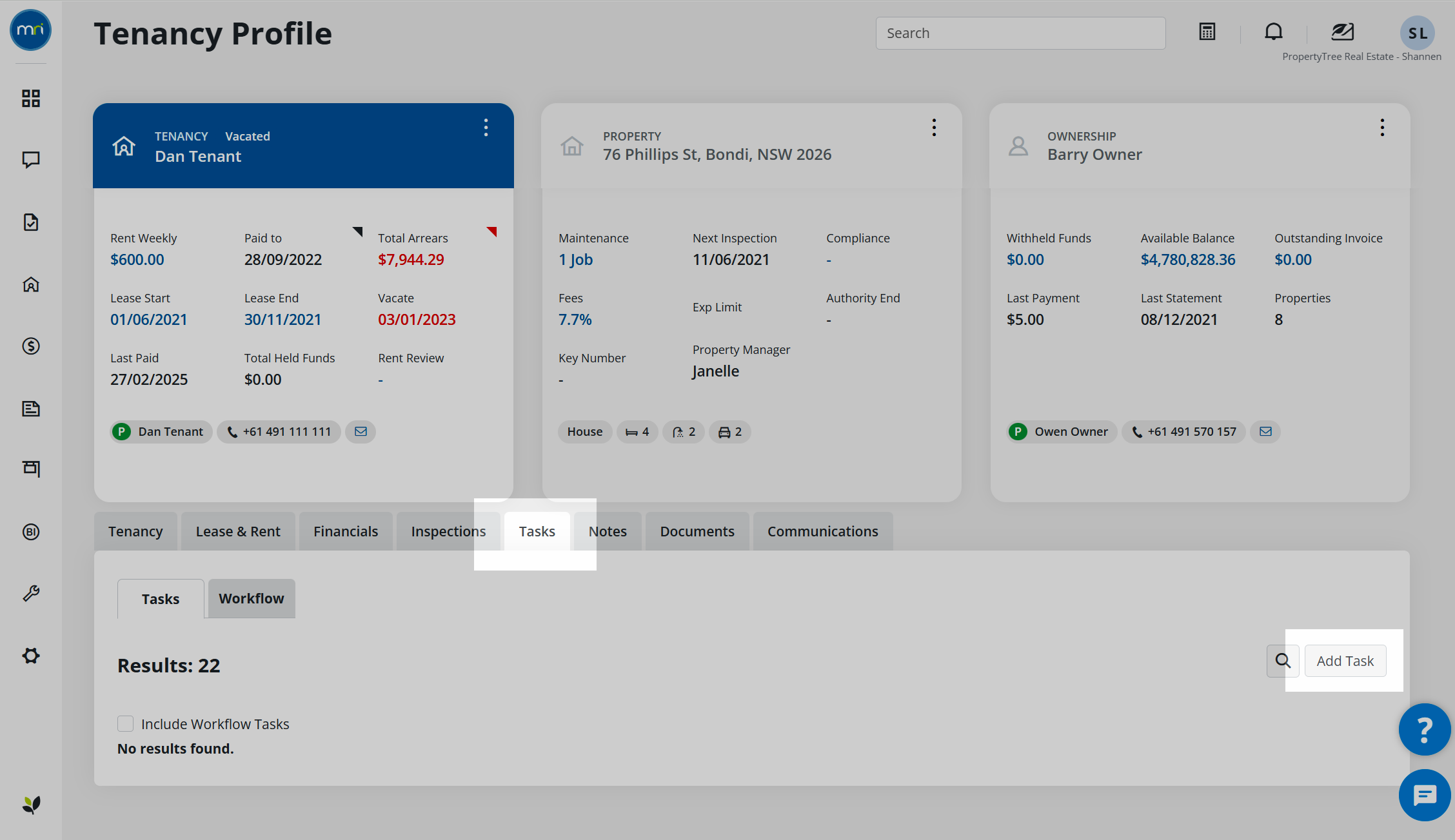Click the Lease Start date 01/06/2021

click(x=149, y=319)
